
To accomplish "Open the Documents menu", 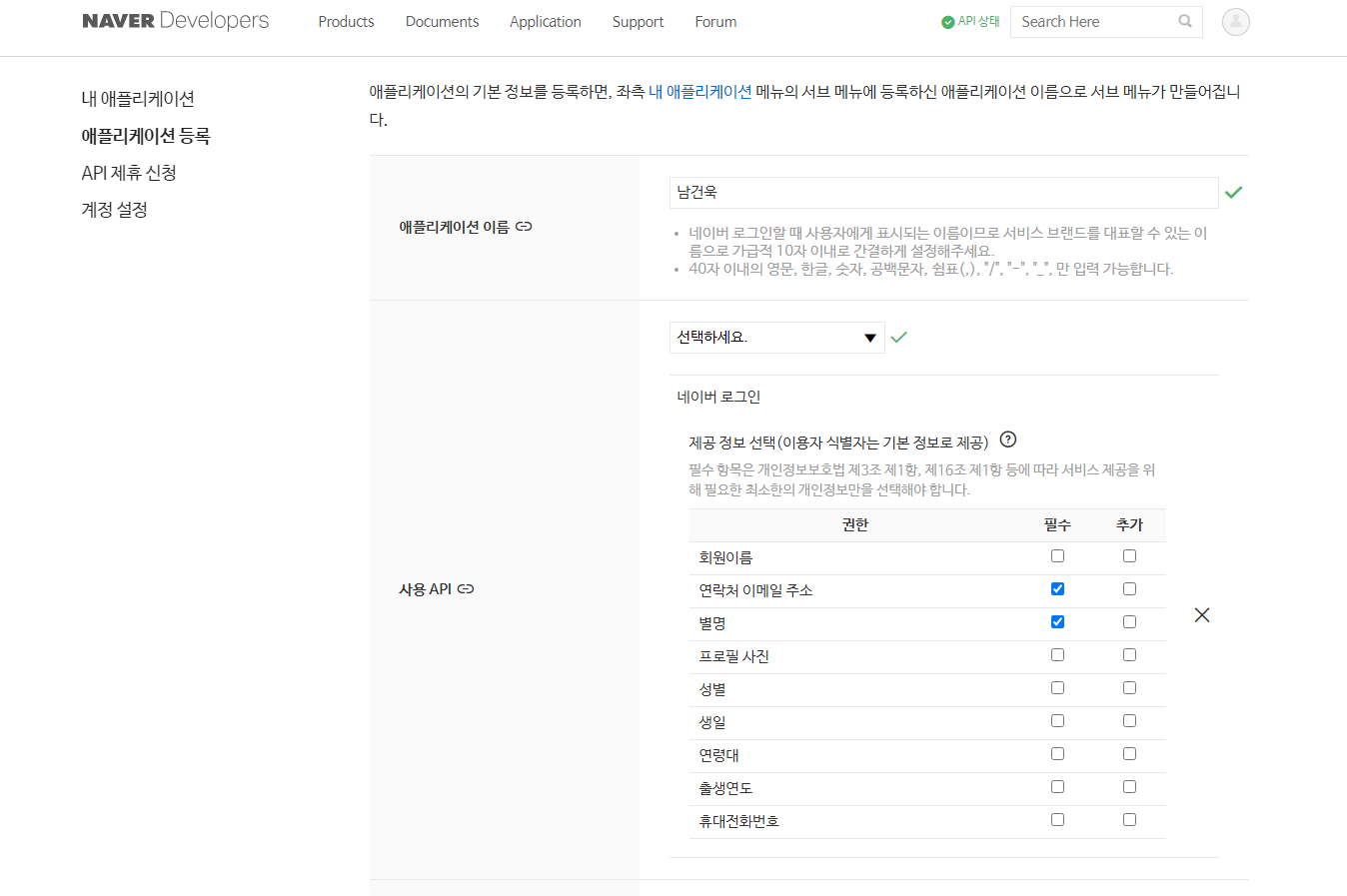I will (442, 22).
